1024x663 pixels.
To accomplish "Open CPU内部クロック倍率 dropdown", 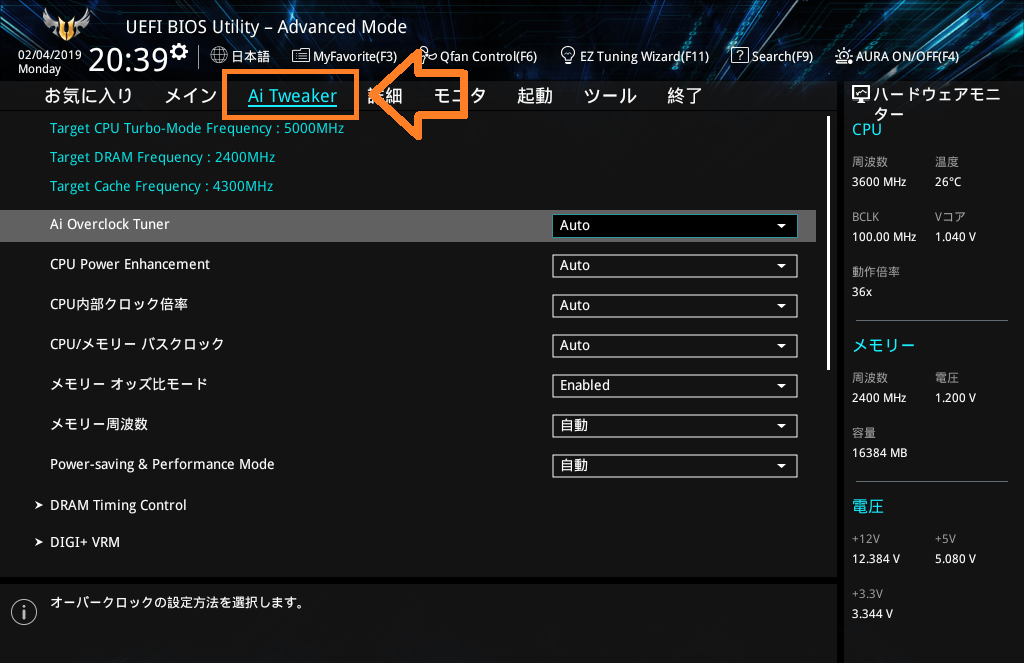I will tap(675, 306).
